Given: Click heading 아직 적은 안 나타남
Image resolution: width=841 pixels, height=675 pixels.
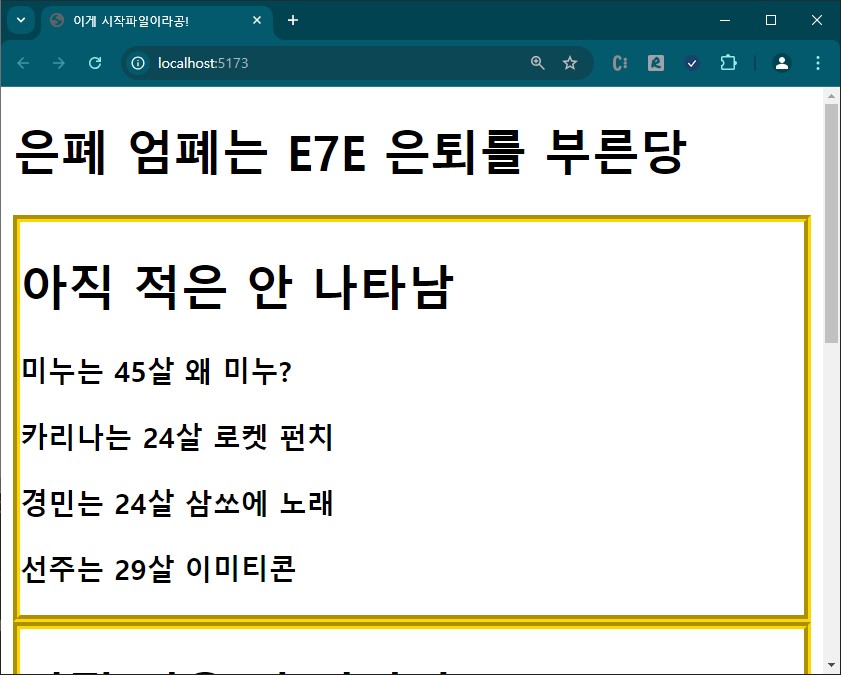Looking at the screenshot, I should (x=238, y=287).
